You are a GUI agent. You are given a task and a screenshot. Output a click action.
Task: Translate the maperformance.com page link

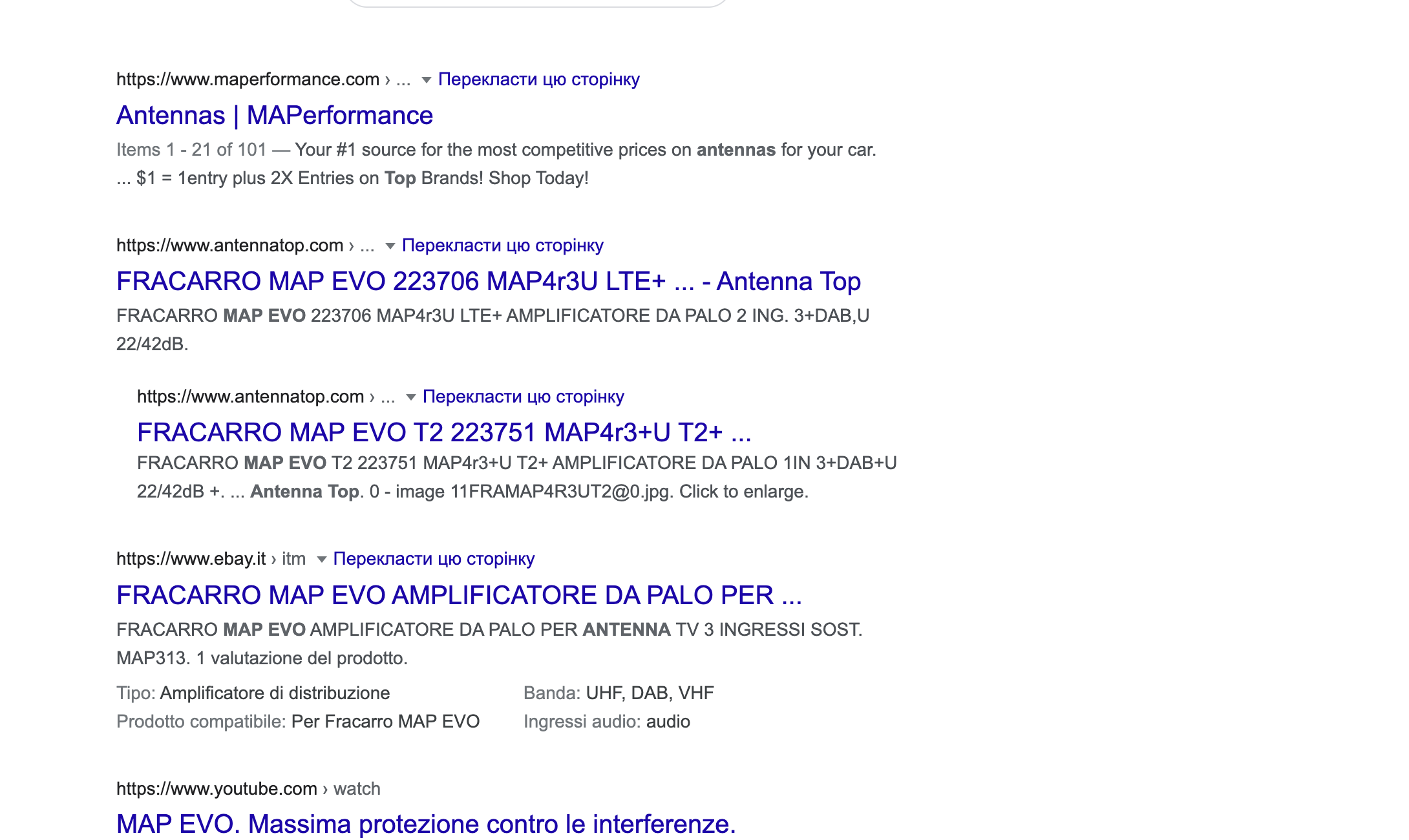[538, 79]
